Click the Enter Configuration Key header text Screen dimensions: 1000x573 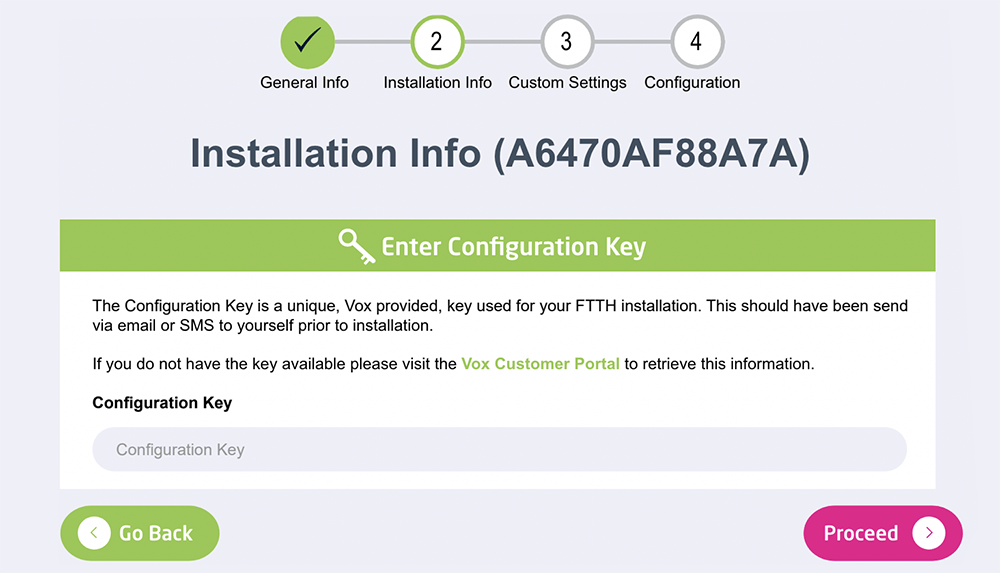point(513,247)
